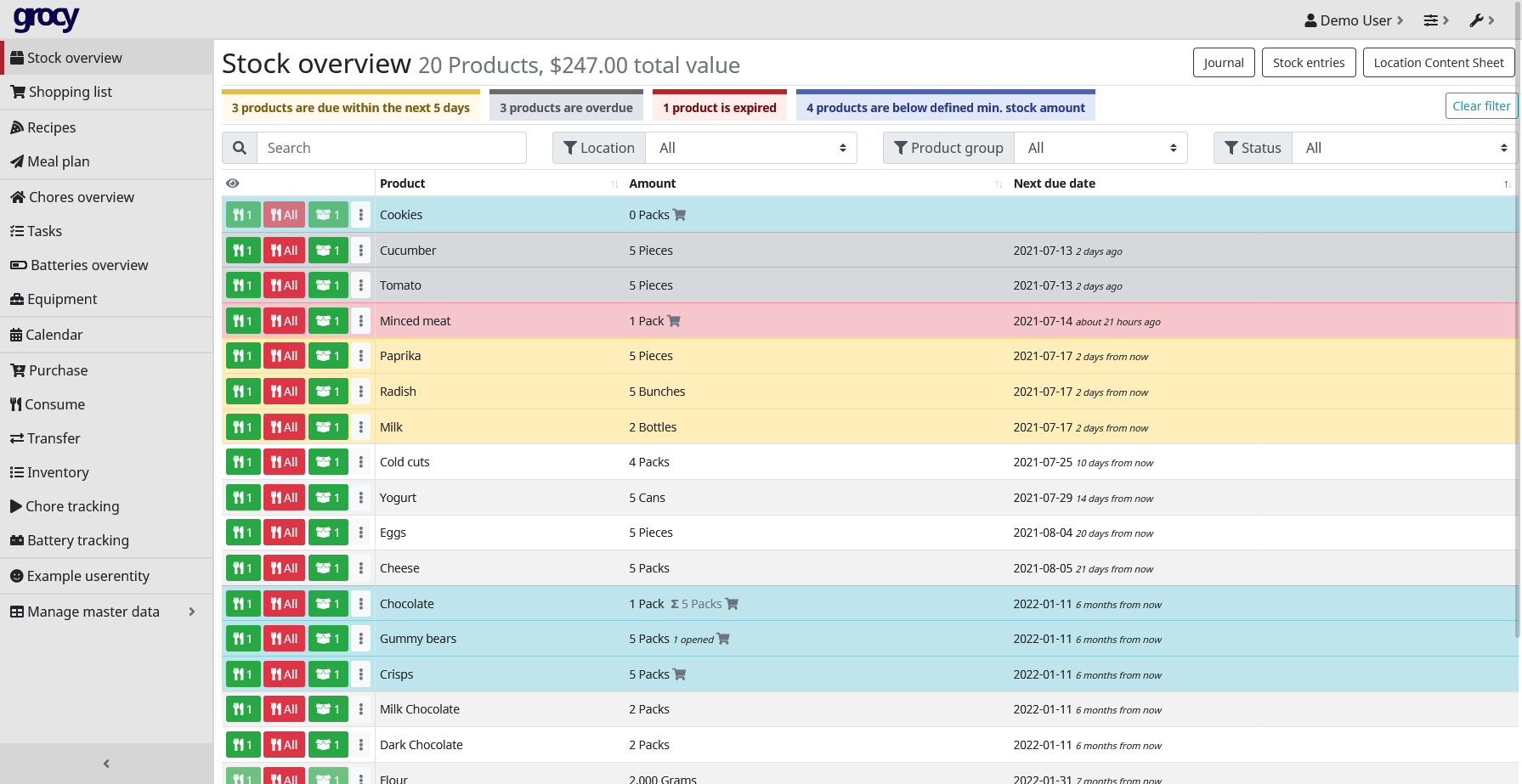Open the three-dot menu for Yogurt
1522x784 pixels.
pyautogui.click(x=361, y=498)
